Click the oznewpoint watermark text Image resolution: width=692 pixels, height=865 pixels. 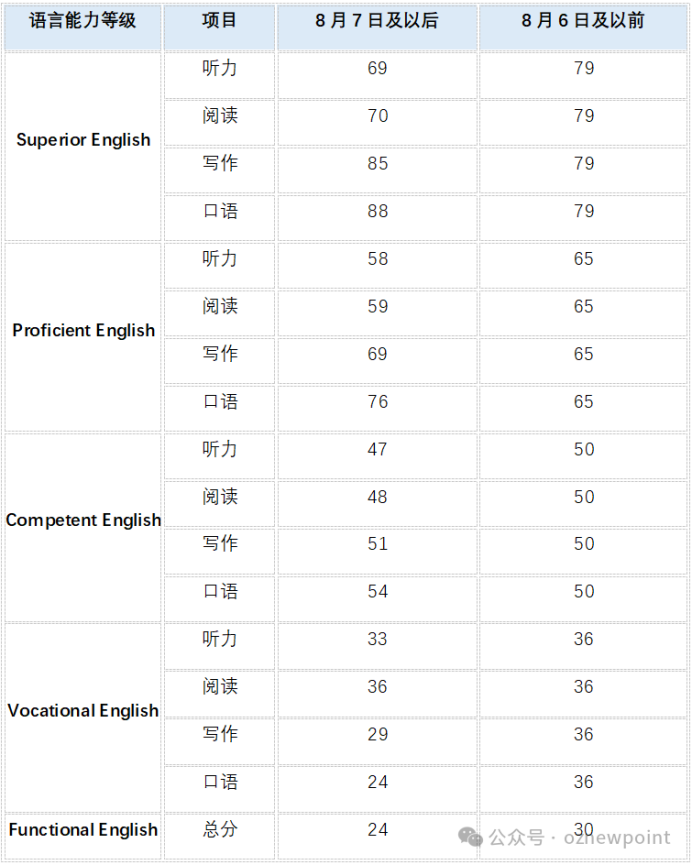click(617, 837)
